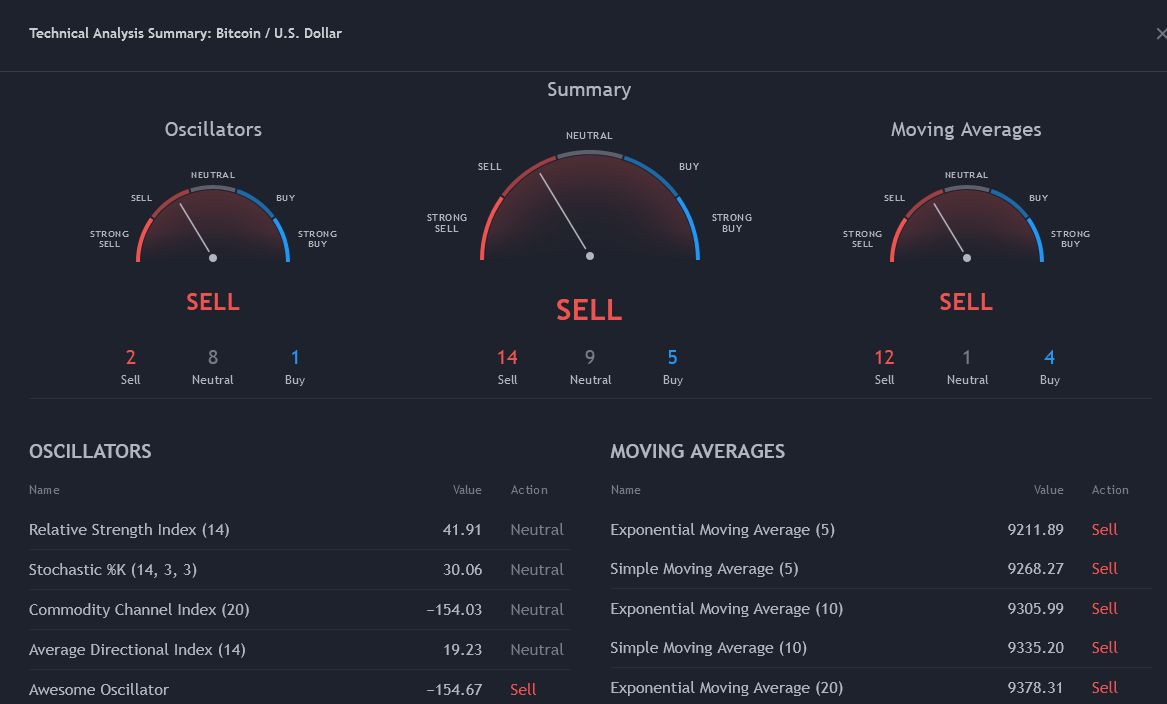Click Sell action for Awesome Oscillator

pyautogui.click(x=523, y=690)
